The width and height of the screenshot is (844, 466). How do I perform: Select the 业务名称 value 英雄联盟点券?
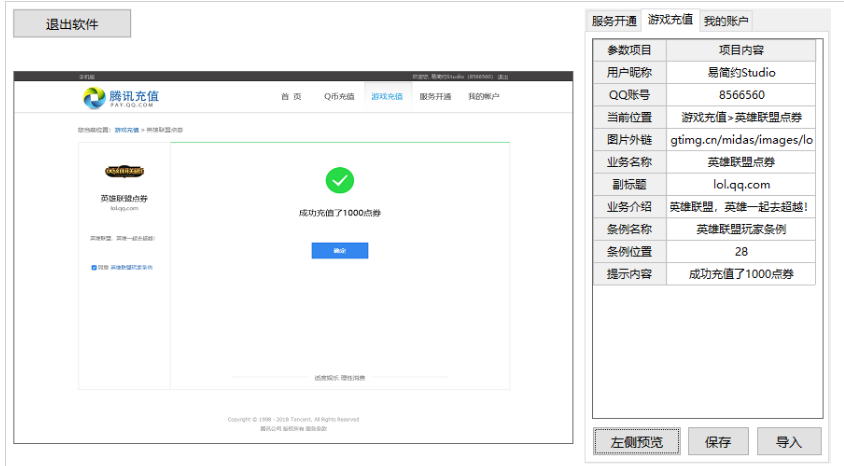pos(741,162)
